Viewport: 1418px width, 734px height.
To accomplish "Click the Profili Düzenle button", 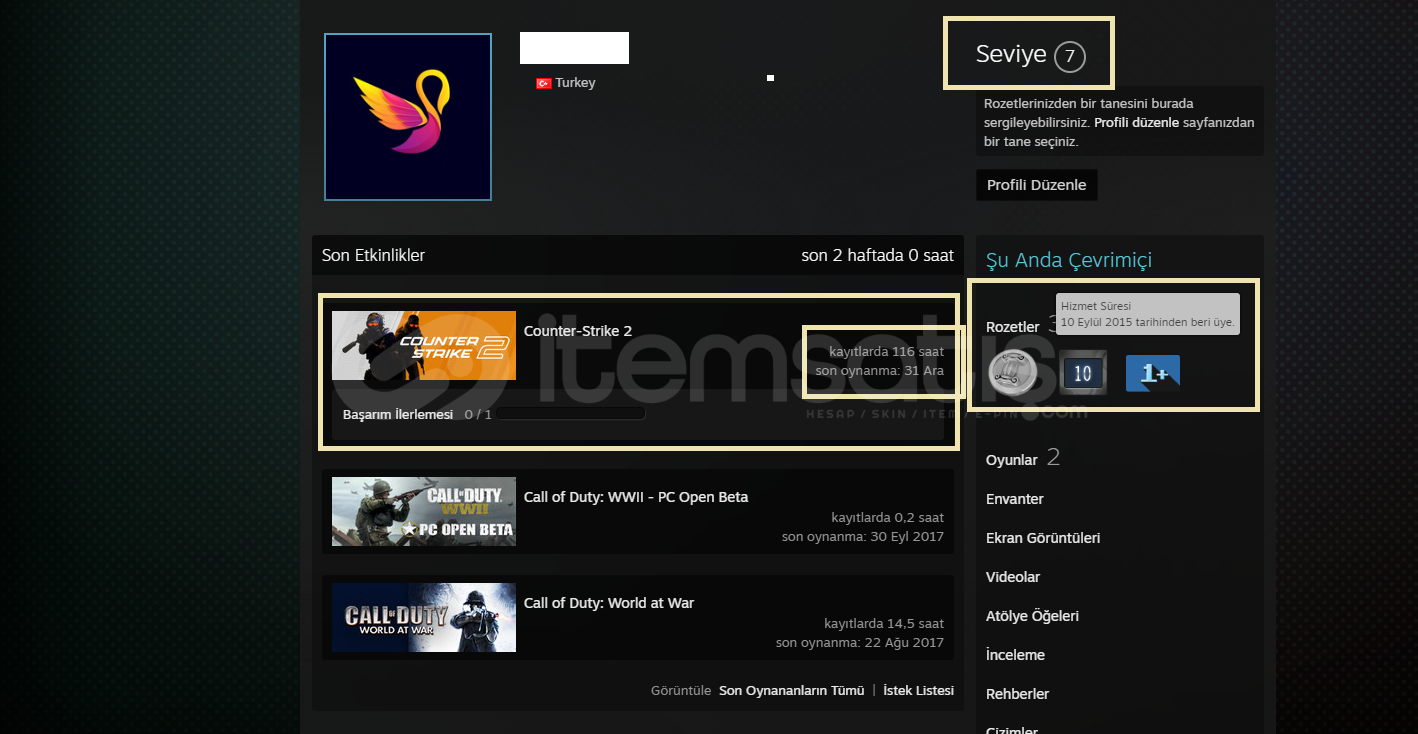I will (x=1037, y=185).
